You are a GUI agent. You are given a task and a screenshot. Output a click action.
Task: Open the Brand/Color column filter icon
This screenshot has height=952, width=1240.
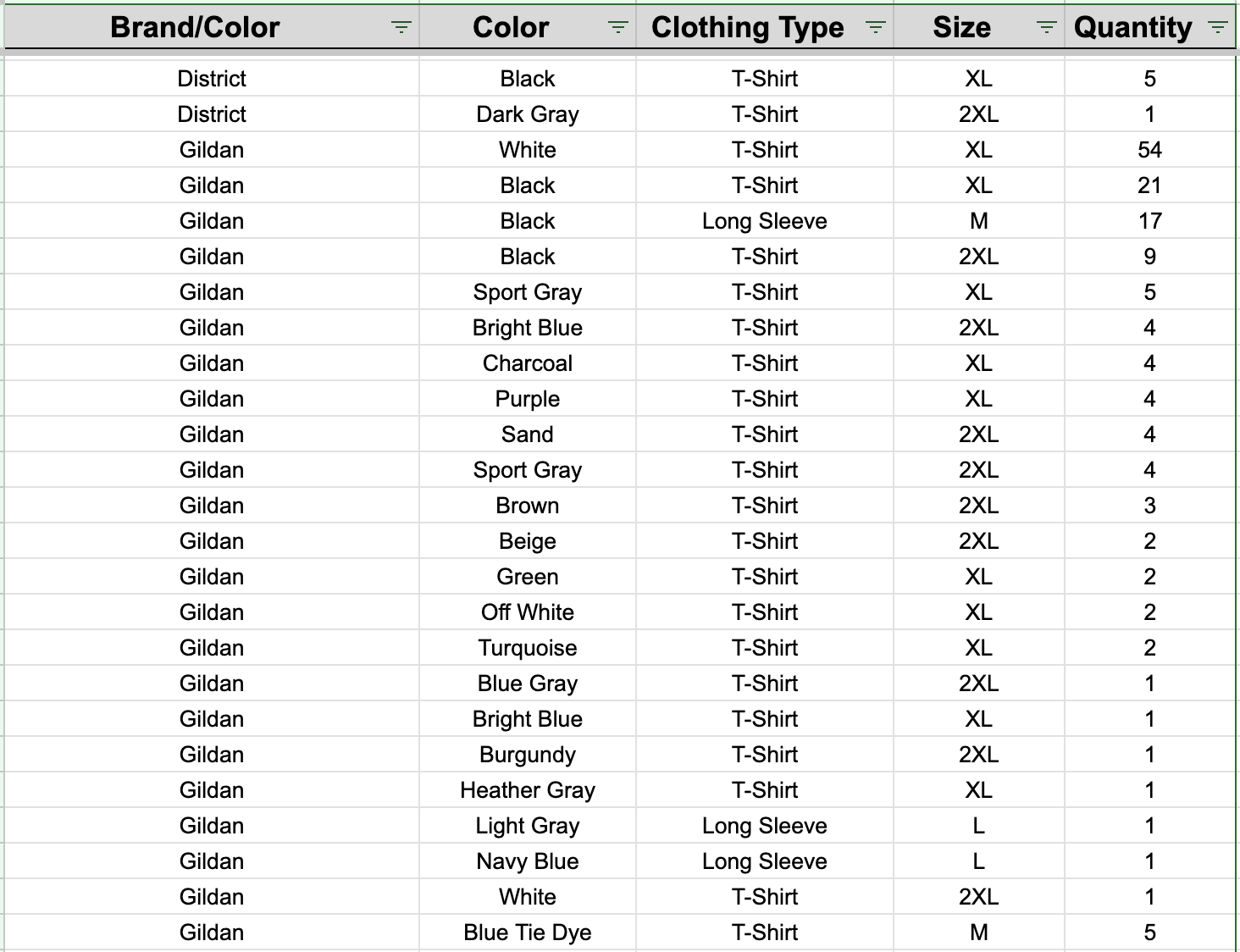tap(401, 27)
